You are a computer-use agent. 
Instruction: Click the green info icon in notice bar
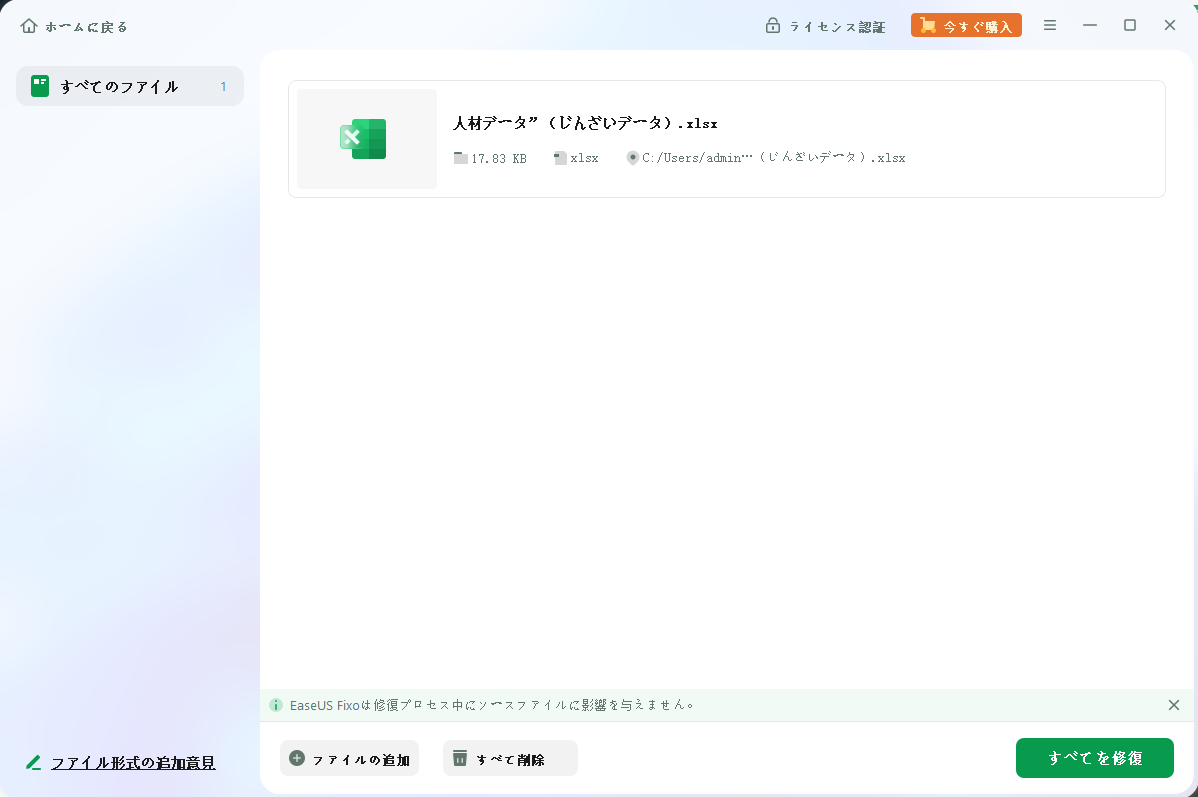click(x=276, y=705)
